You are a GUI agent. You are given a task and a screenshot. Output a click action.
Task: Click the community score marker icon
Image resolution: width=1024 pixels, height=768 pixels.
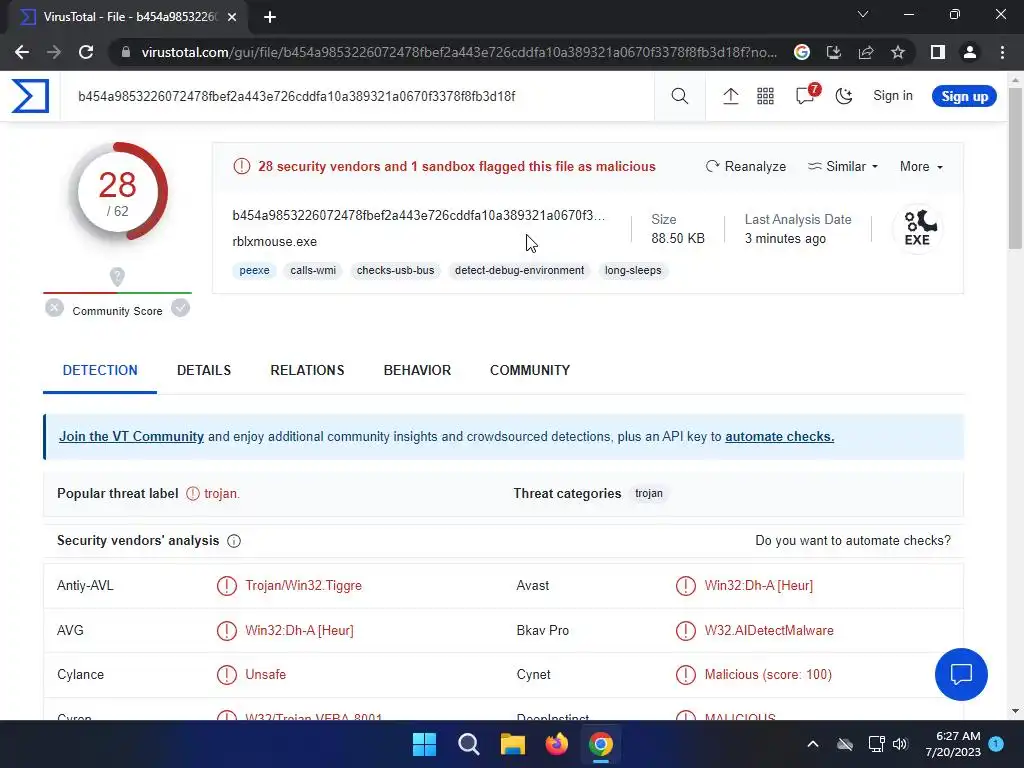(117, 277)
